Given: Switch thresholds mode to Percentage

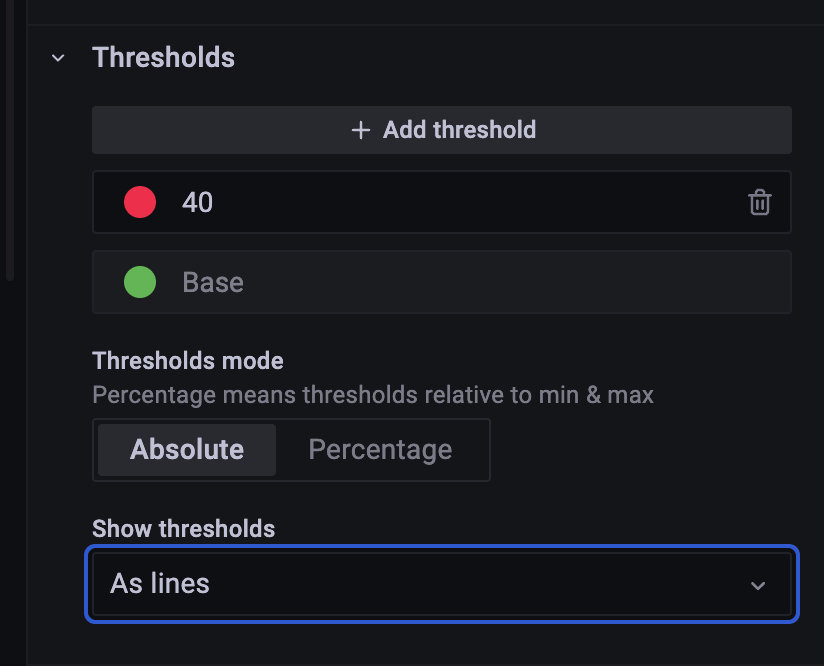Looking at the screenshot, I should [x=380, y=450].
